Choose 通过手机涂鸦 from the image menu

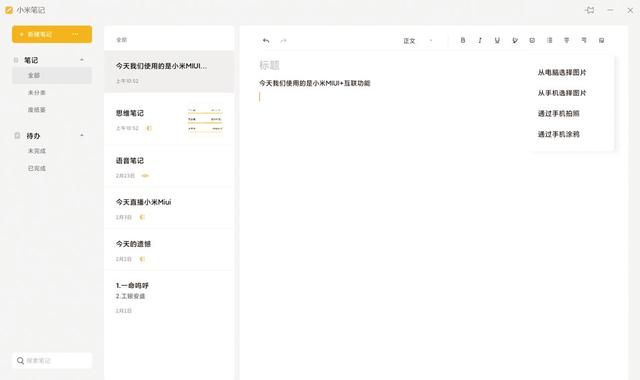point(558,134)
